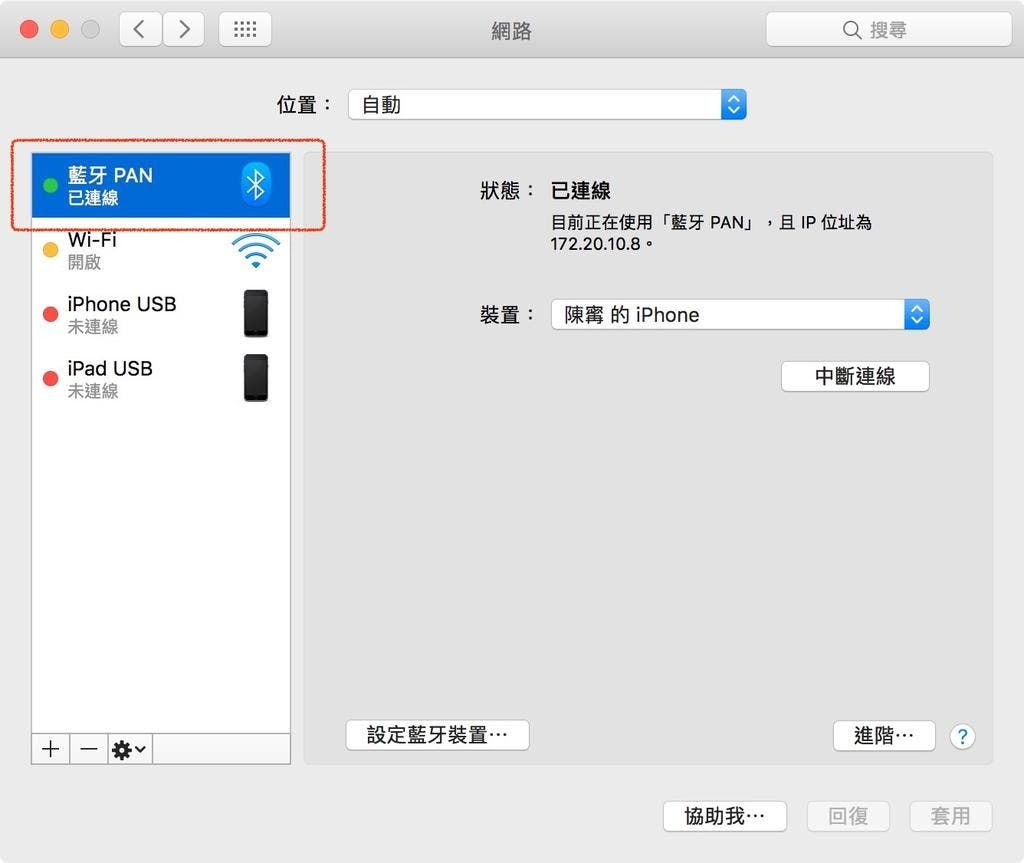Screen dimensions: 1024x863
Task: Click the 回復 revert button
Action: pyautogui.click(x=848, y=816)
